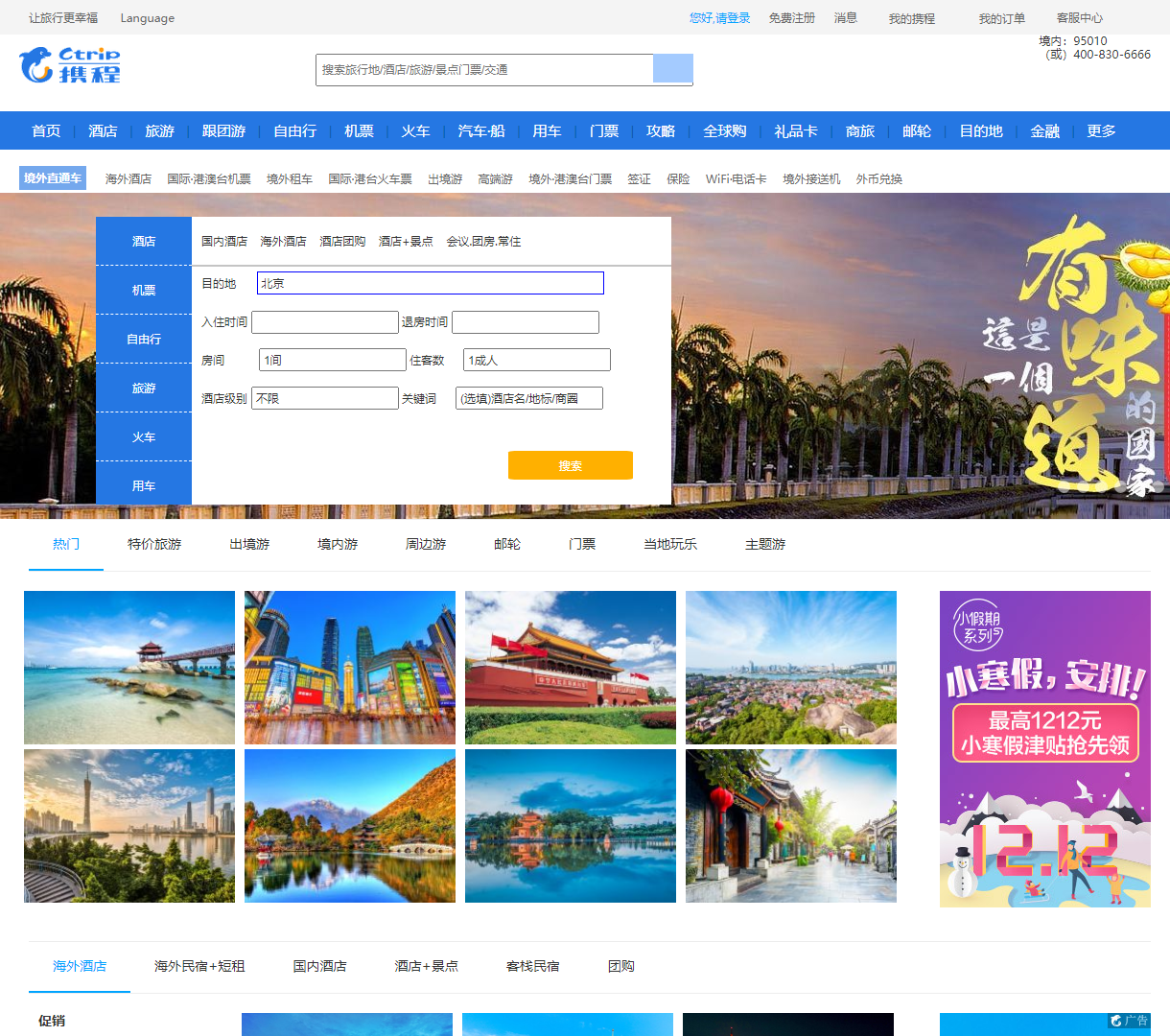1170x1036 pixels.
Task: Open the 房间 rooms dropdown showing 1间
Action: (x=331, y=359)
